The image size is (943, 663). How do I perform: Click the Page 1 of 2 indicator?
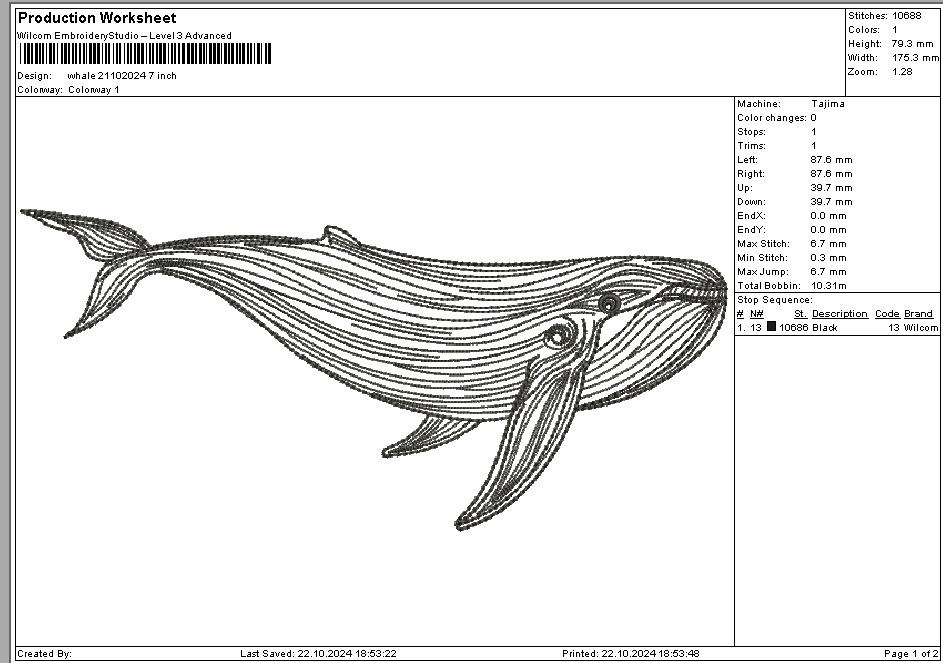(x=911, y=653)
